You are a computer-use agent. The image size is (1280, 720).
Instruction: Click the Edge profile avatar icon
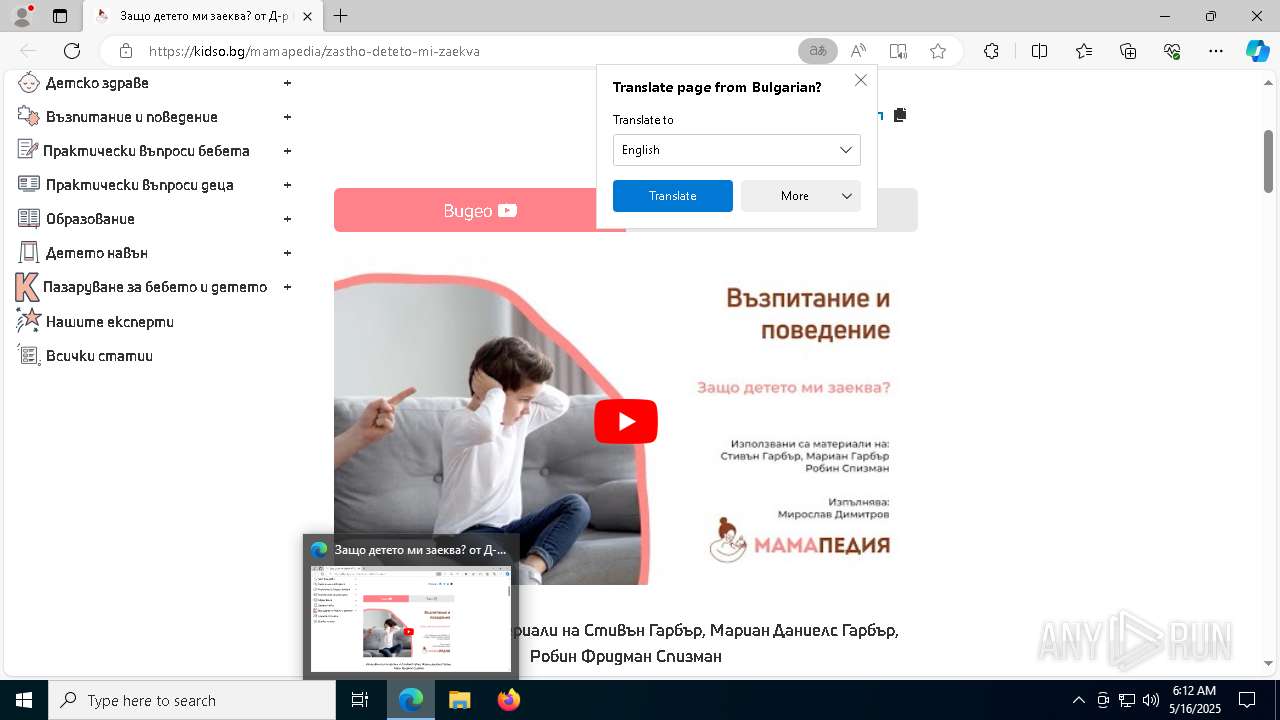coord(22,16)
